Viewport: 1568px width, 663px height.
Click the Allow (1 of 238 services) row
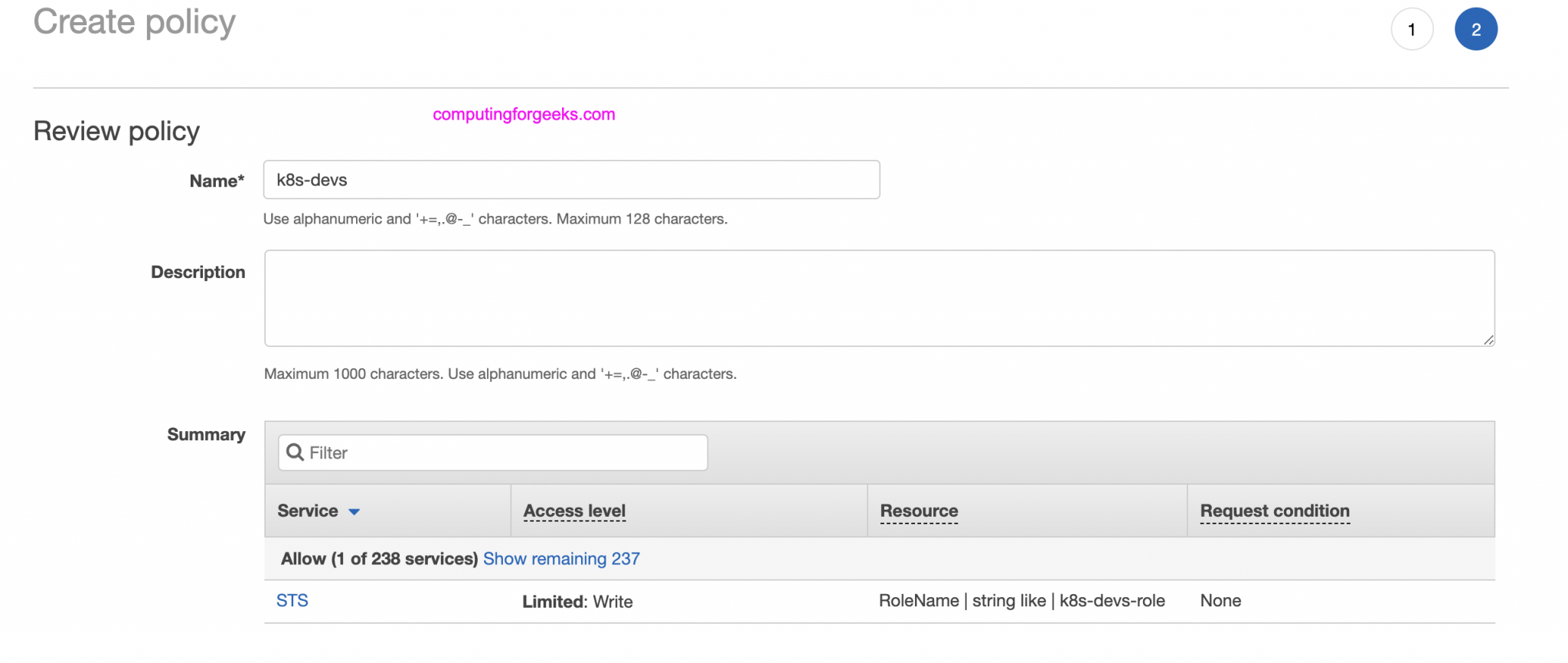[379, 559]
